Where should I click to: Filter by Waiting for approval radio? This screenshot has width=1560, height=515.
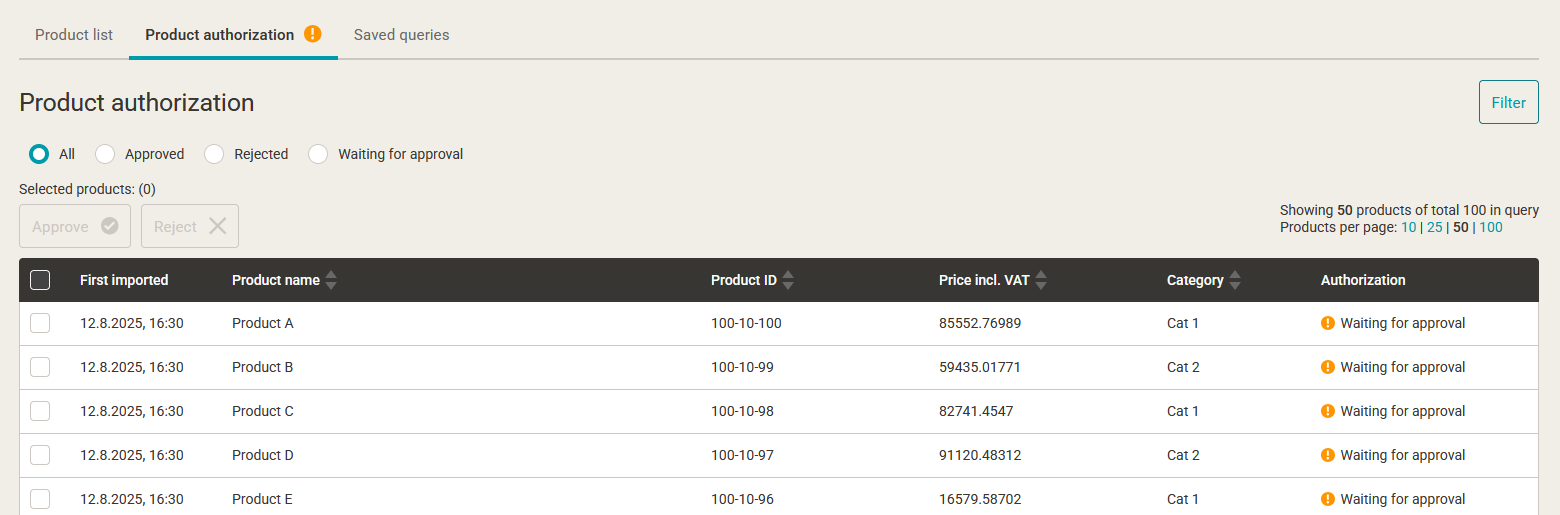tap(318, 154)
